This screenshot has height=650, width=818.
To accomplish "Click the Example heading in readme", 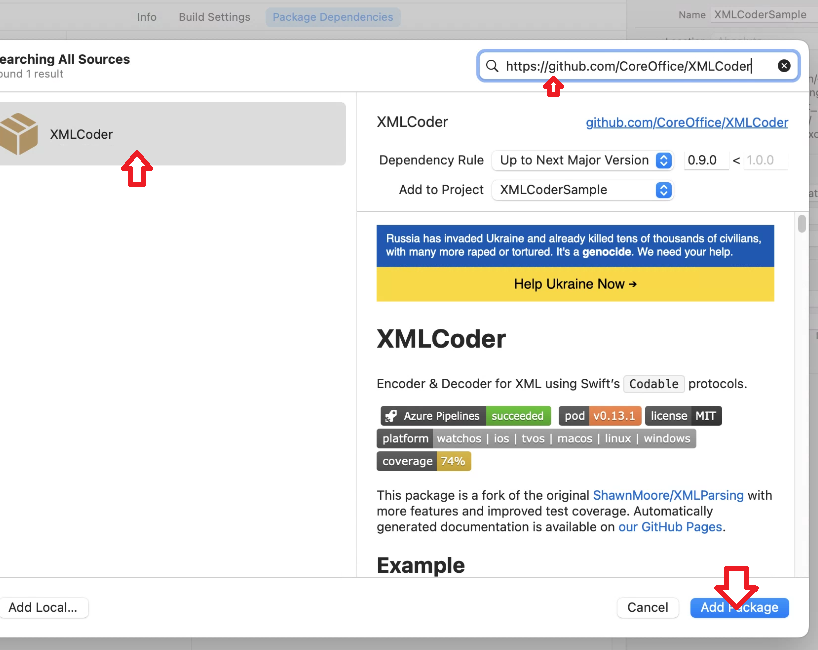I will (420, 565).
